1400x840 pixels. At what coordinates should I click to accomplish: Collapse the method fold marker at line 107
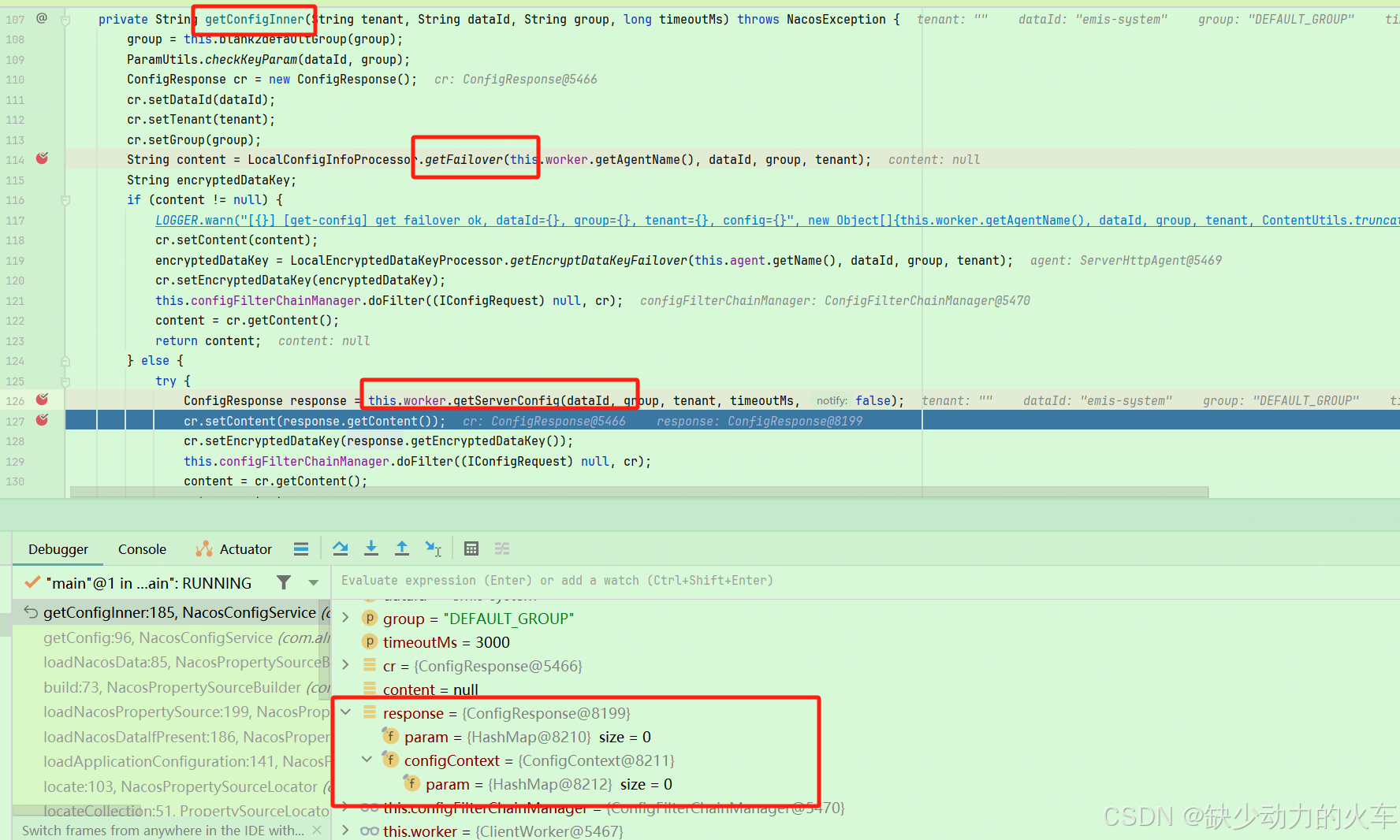[x=66, y=20]
